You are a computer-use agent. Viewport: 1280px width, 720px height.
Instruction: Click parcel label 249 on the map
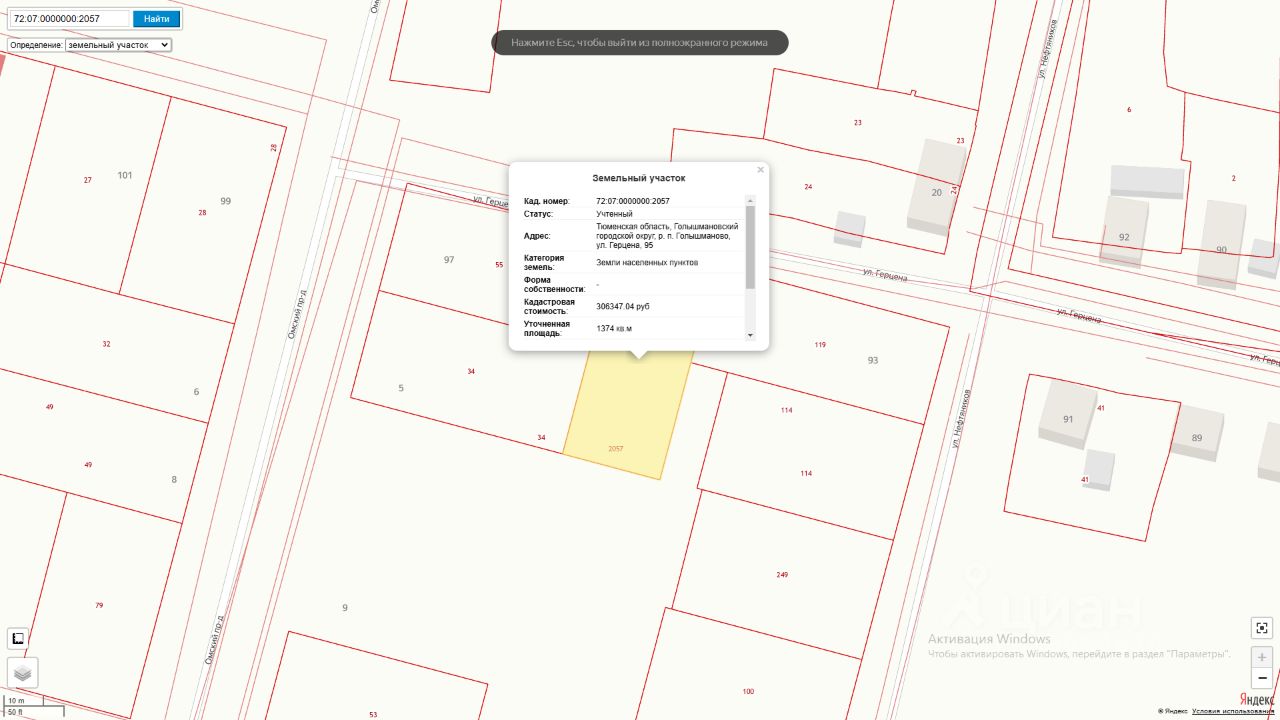(x=782, y=574)
